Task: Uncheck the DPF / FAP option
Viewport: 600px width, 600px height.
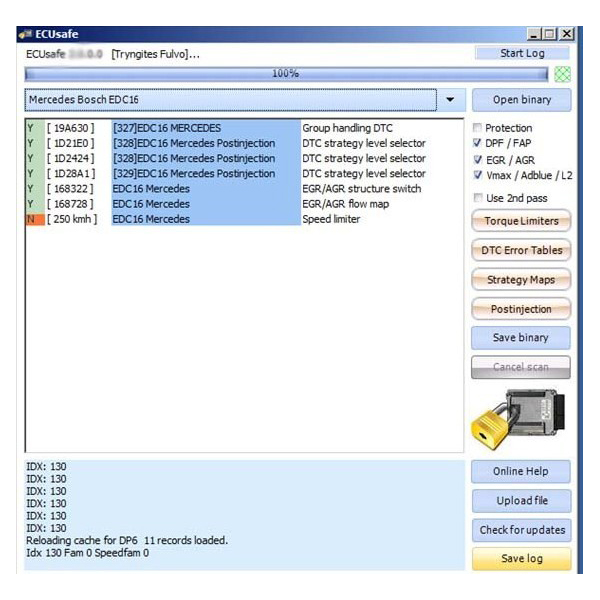Action: (x=477, y=143)
